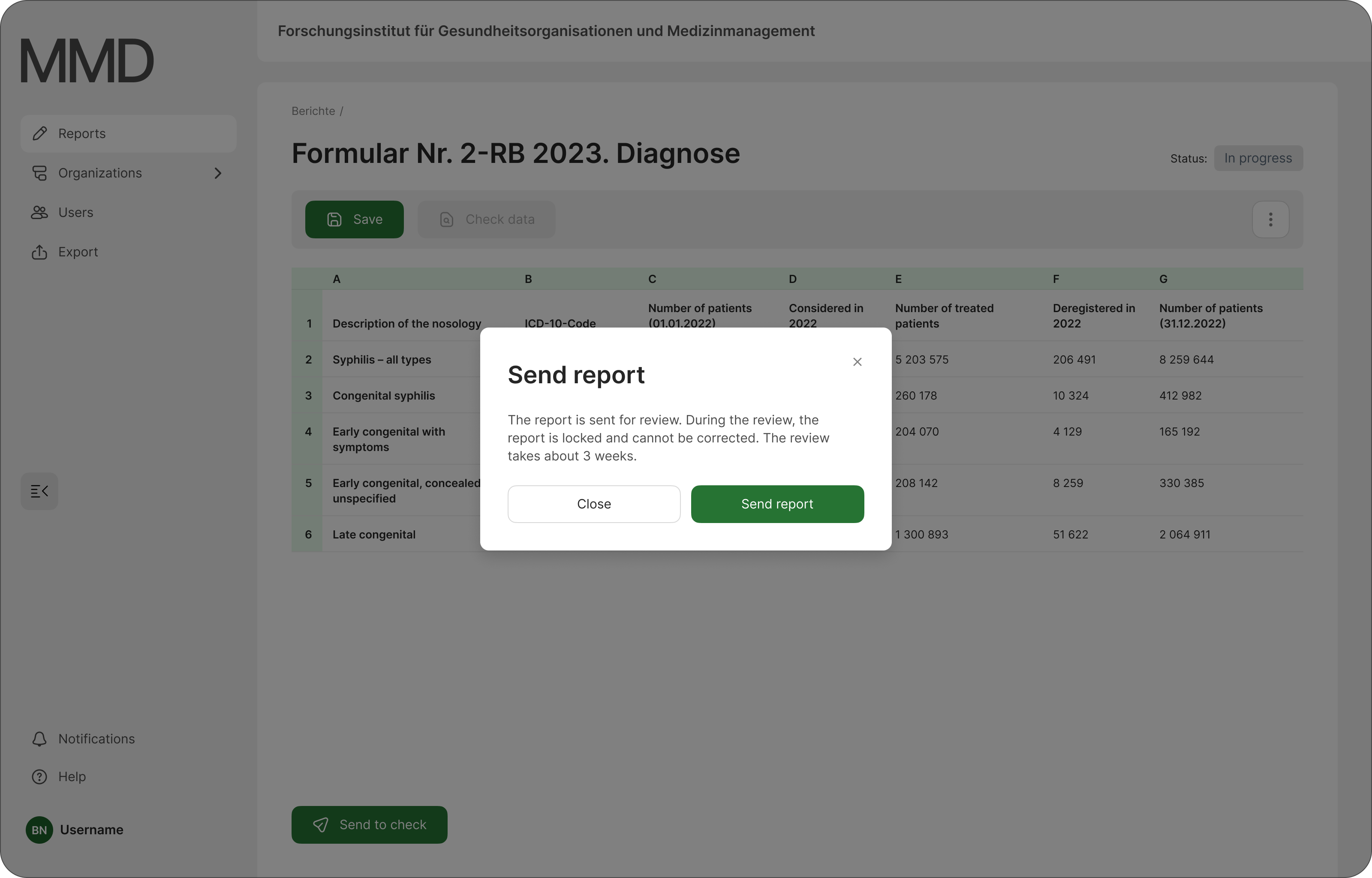Click the Check data button
This screenshot has width=1372, height=878.
[x=486, y=219]
